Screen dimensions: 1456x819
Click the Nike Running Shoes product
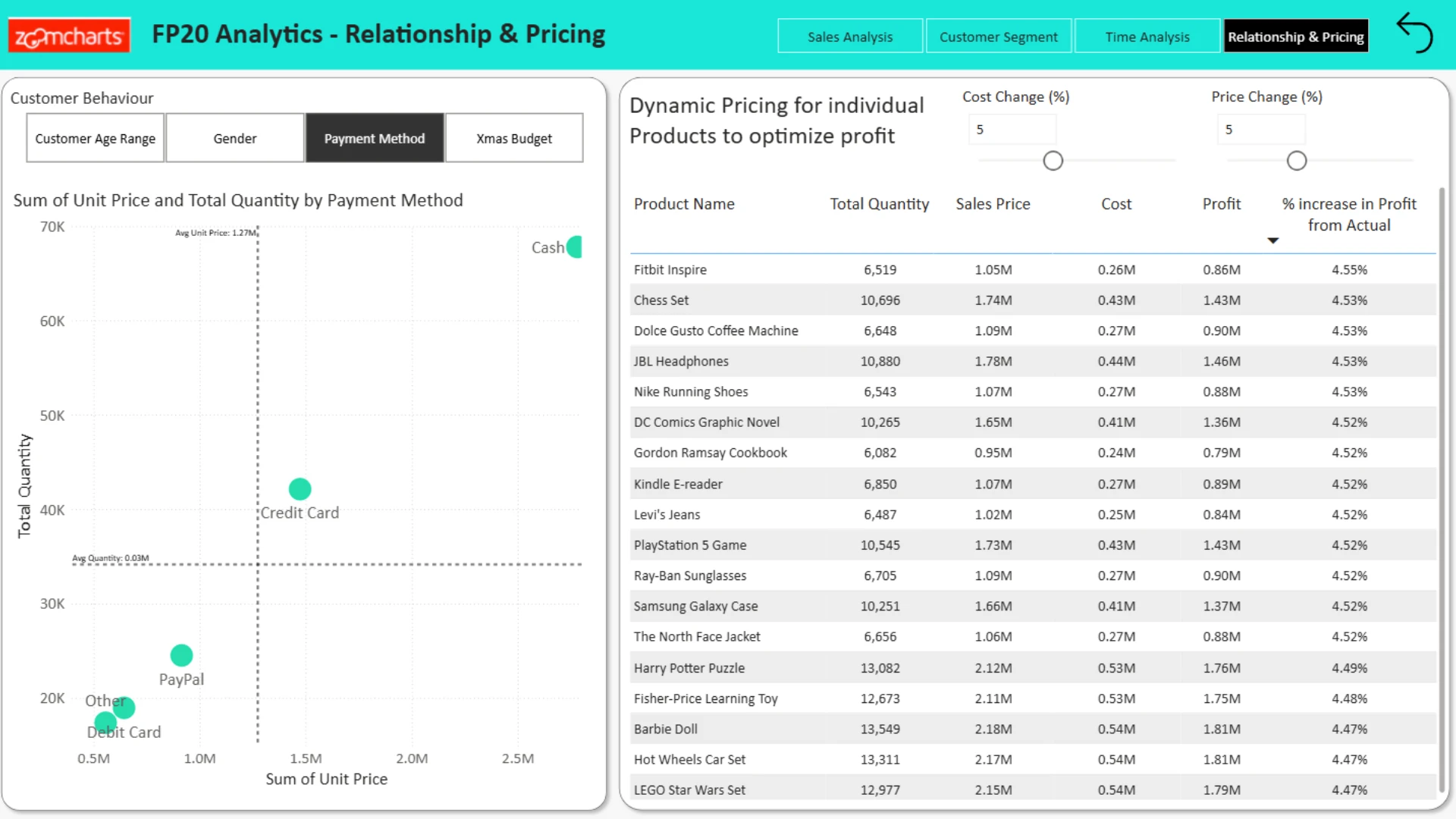pyautogui.click(x=1033, y=392)
